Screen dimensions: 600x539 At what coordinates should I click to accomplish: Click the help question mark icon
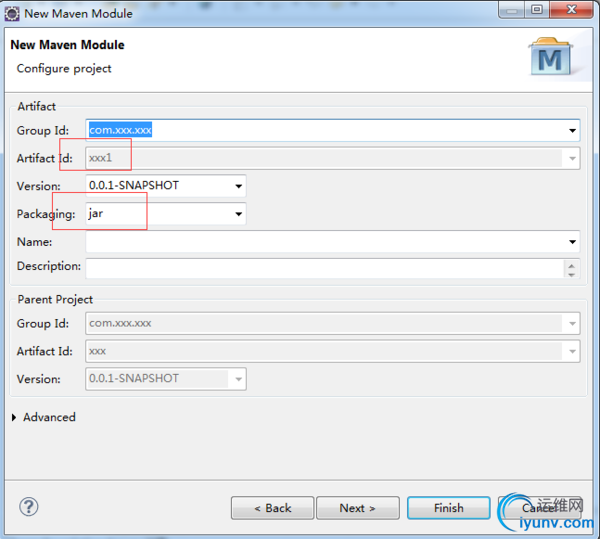(29, 507)
